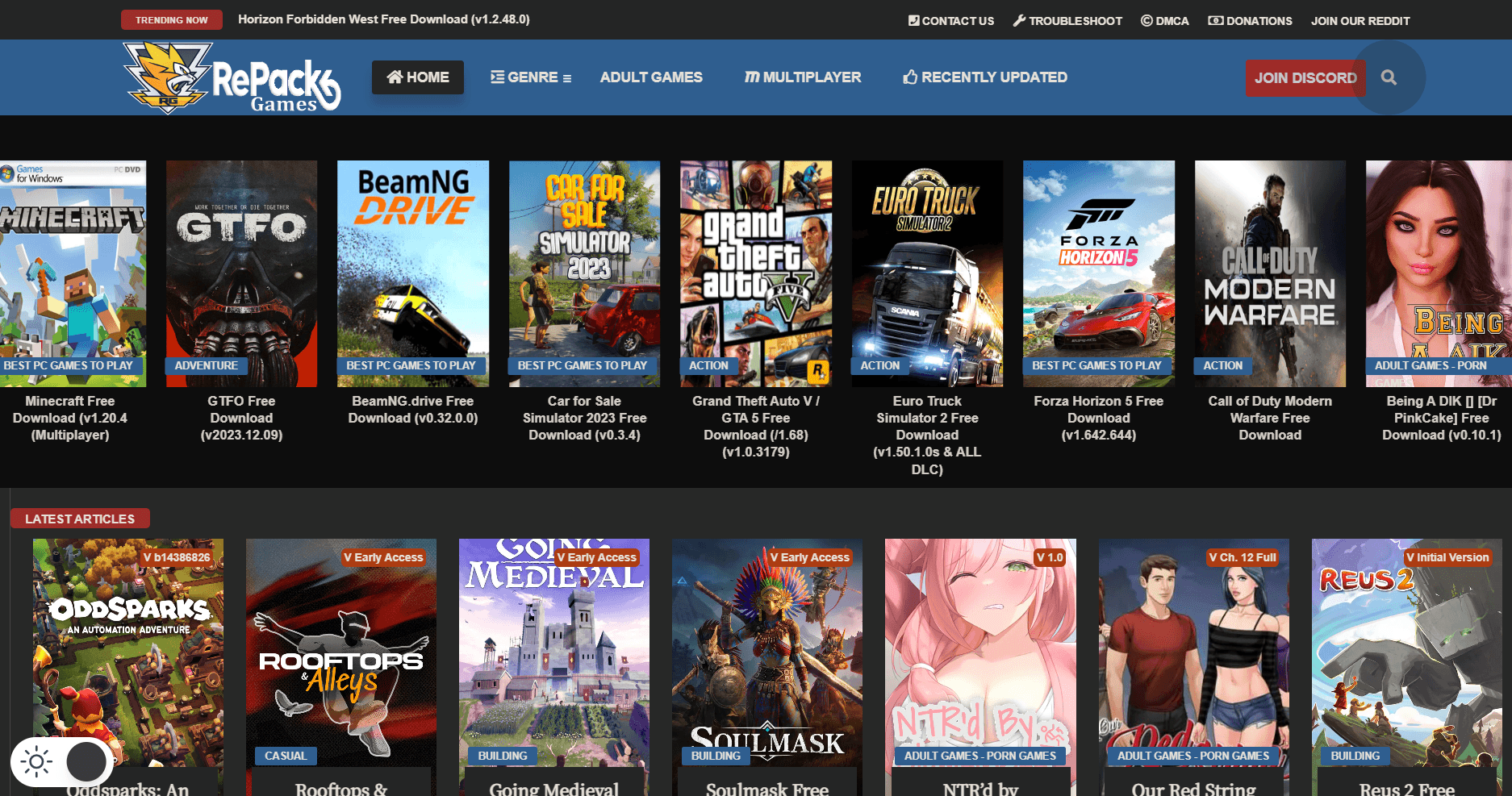Click Join Our Reddit link
Viewport: 1512px width, 796px height.
(1360, 21)
